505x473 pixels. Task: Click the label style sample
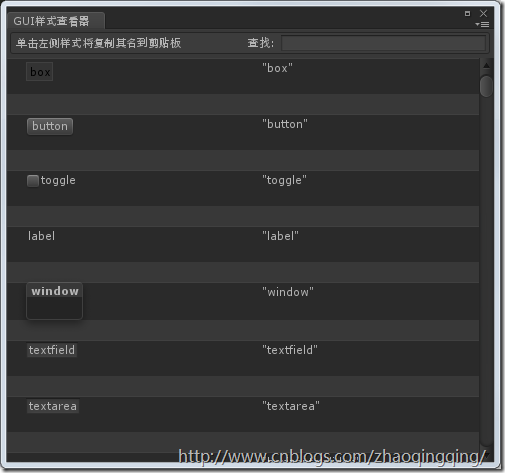[x=41, y=236]
